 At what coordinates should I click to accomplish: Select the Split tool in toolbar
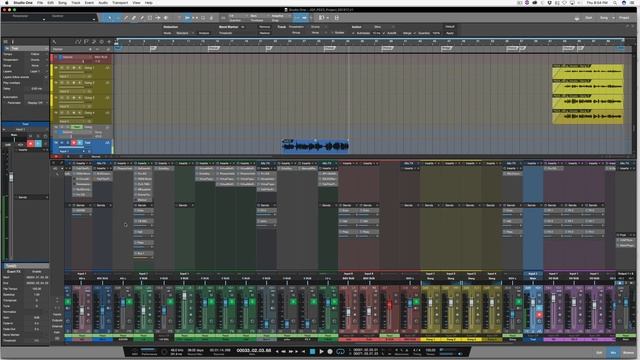126,18
